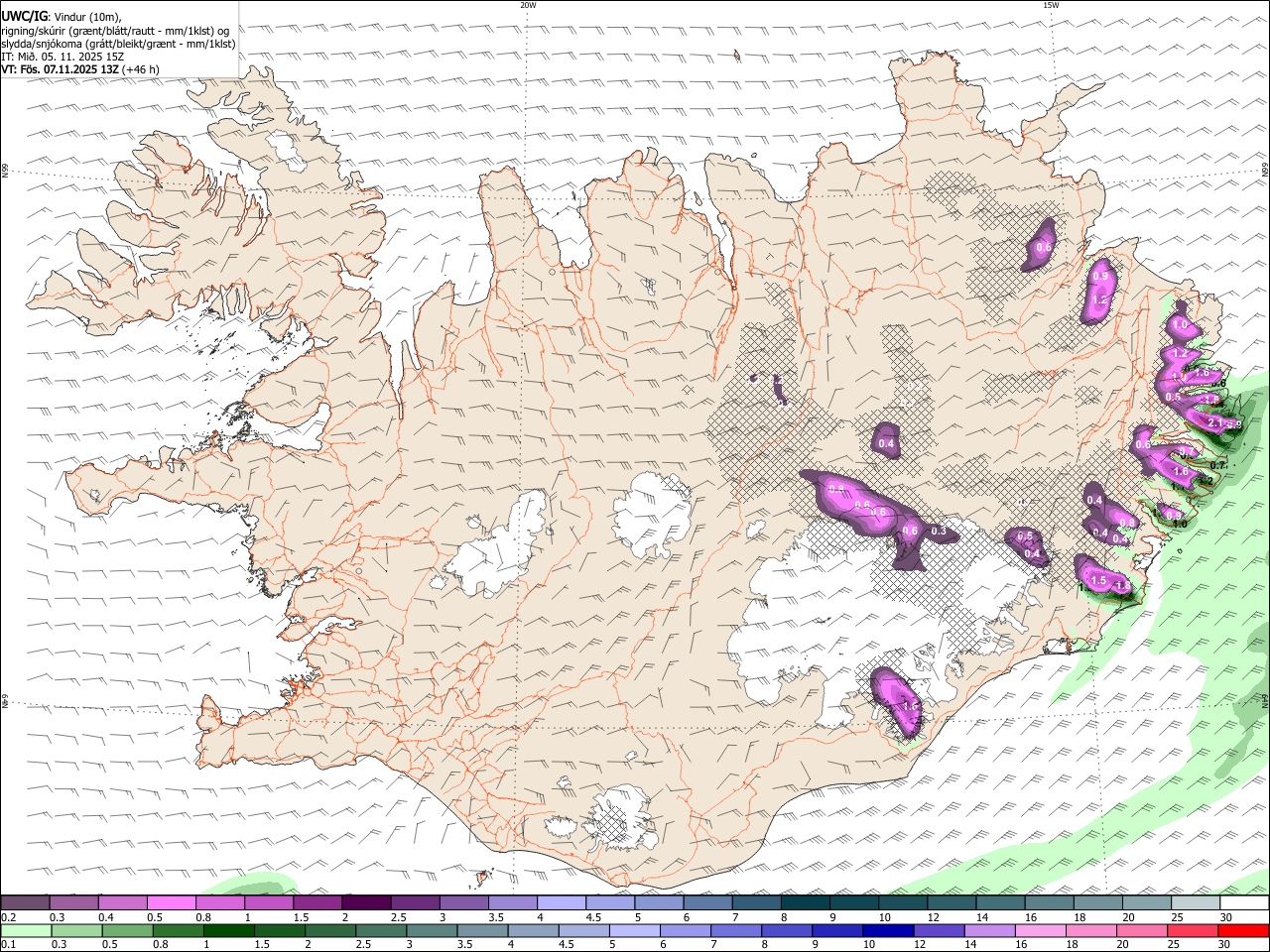Screen dimensions: 1270x952
Task: Click the "15W" longitude label
Action: coord(1051,5)
